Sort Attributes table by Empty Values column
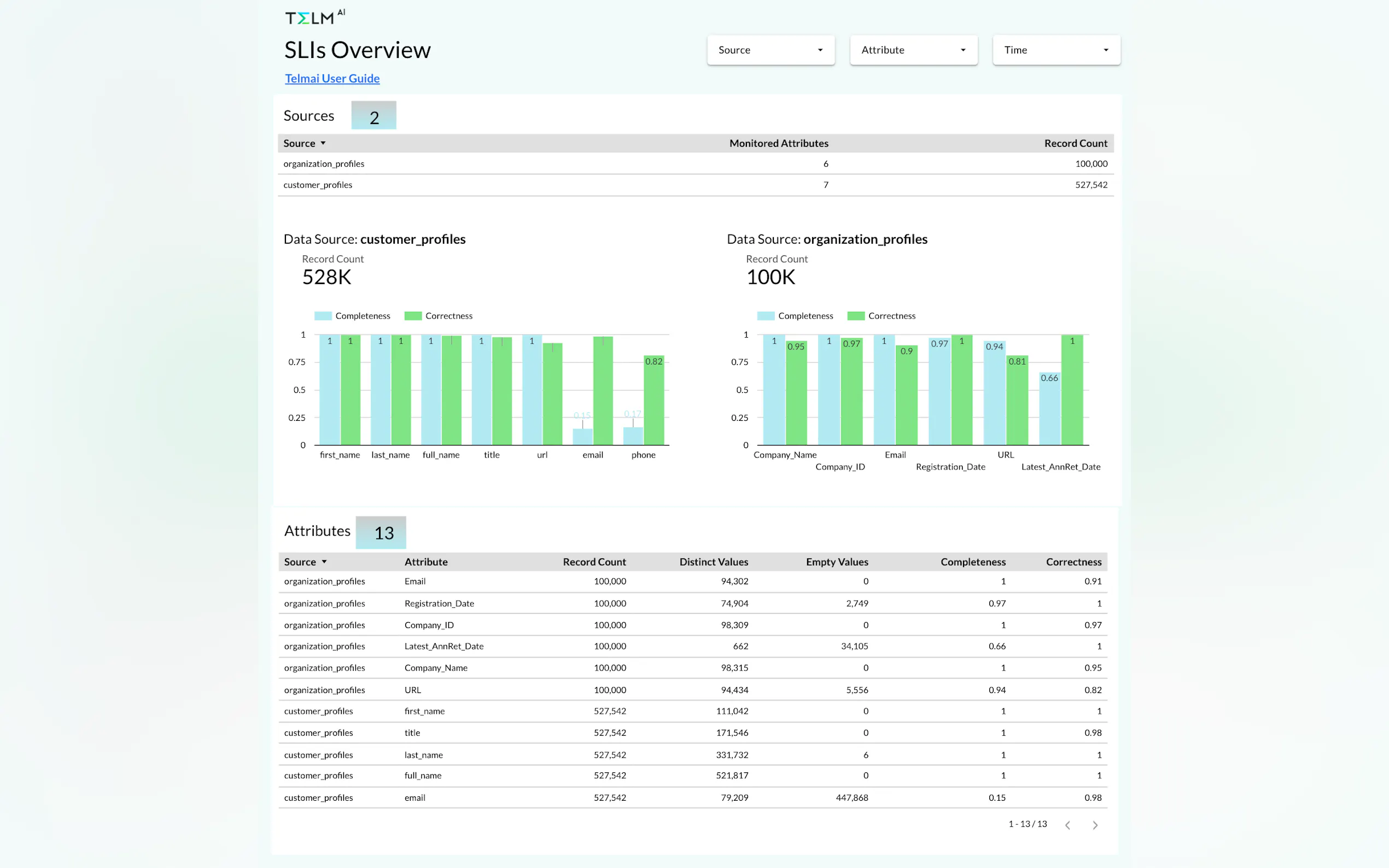 (837, 562)
